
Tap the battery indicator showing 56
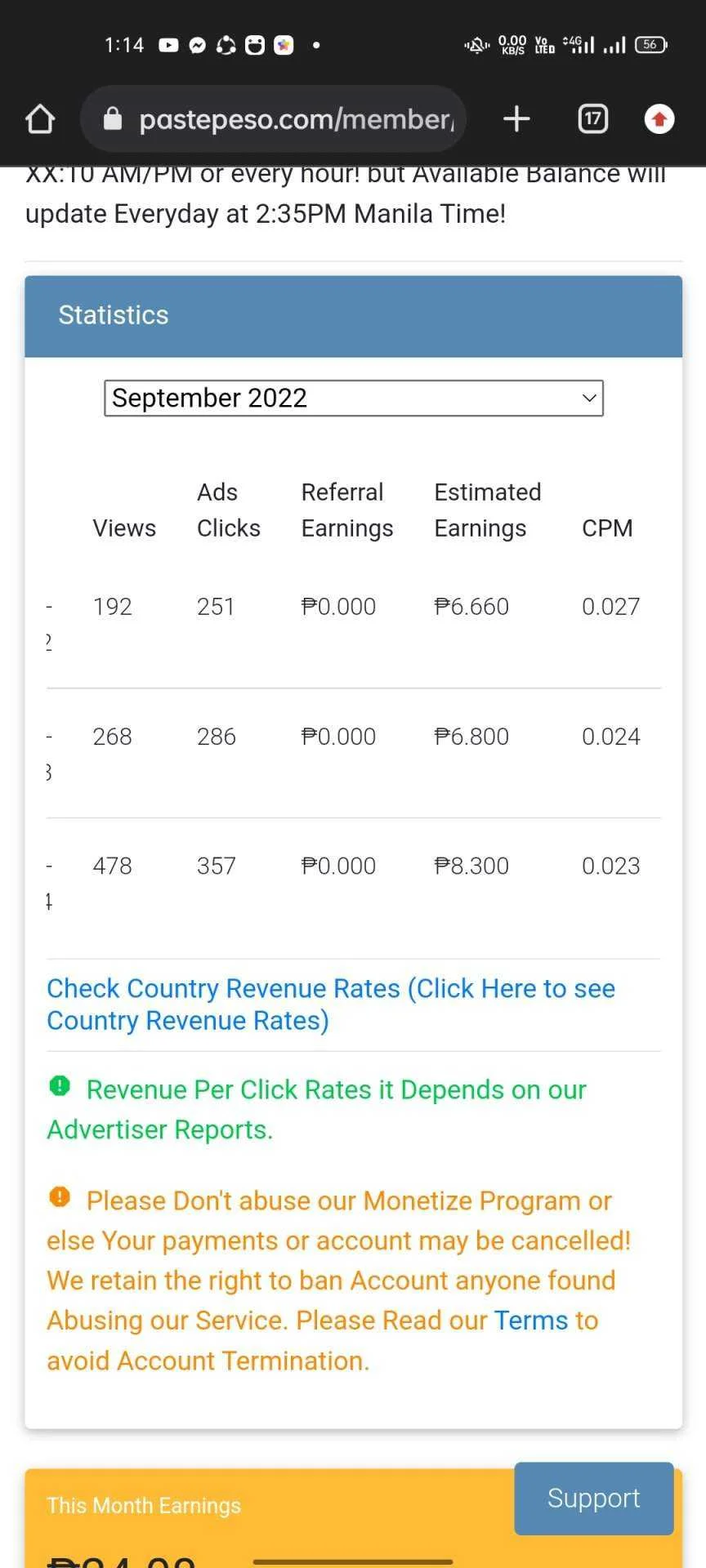650,45
